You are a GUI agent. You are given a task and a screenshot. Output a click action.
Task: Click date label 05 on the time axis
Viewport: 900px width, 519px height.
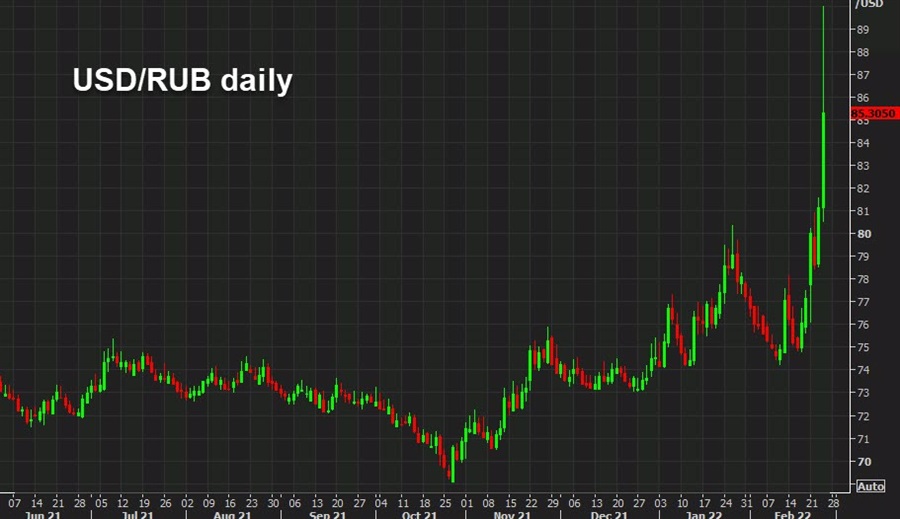pyautogui.click(x=101, y=503)
